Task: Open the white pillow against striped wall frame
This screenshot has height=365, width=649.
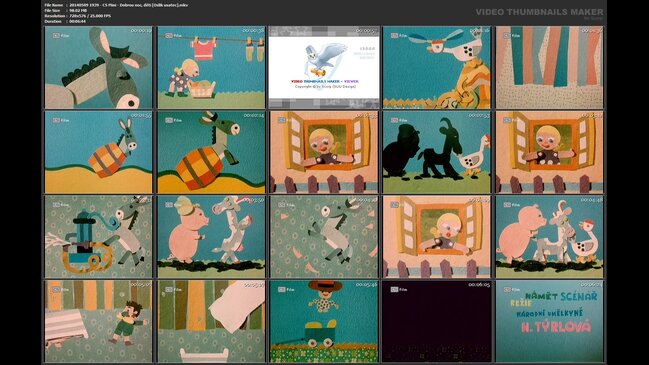Action: (211, 321)
